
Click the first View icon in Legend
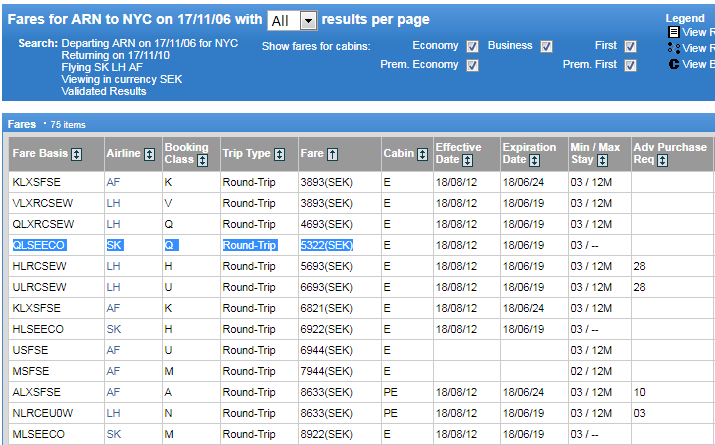pyautogui.click(x=674, y=32)
